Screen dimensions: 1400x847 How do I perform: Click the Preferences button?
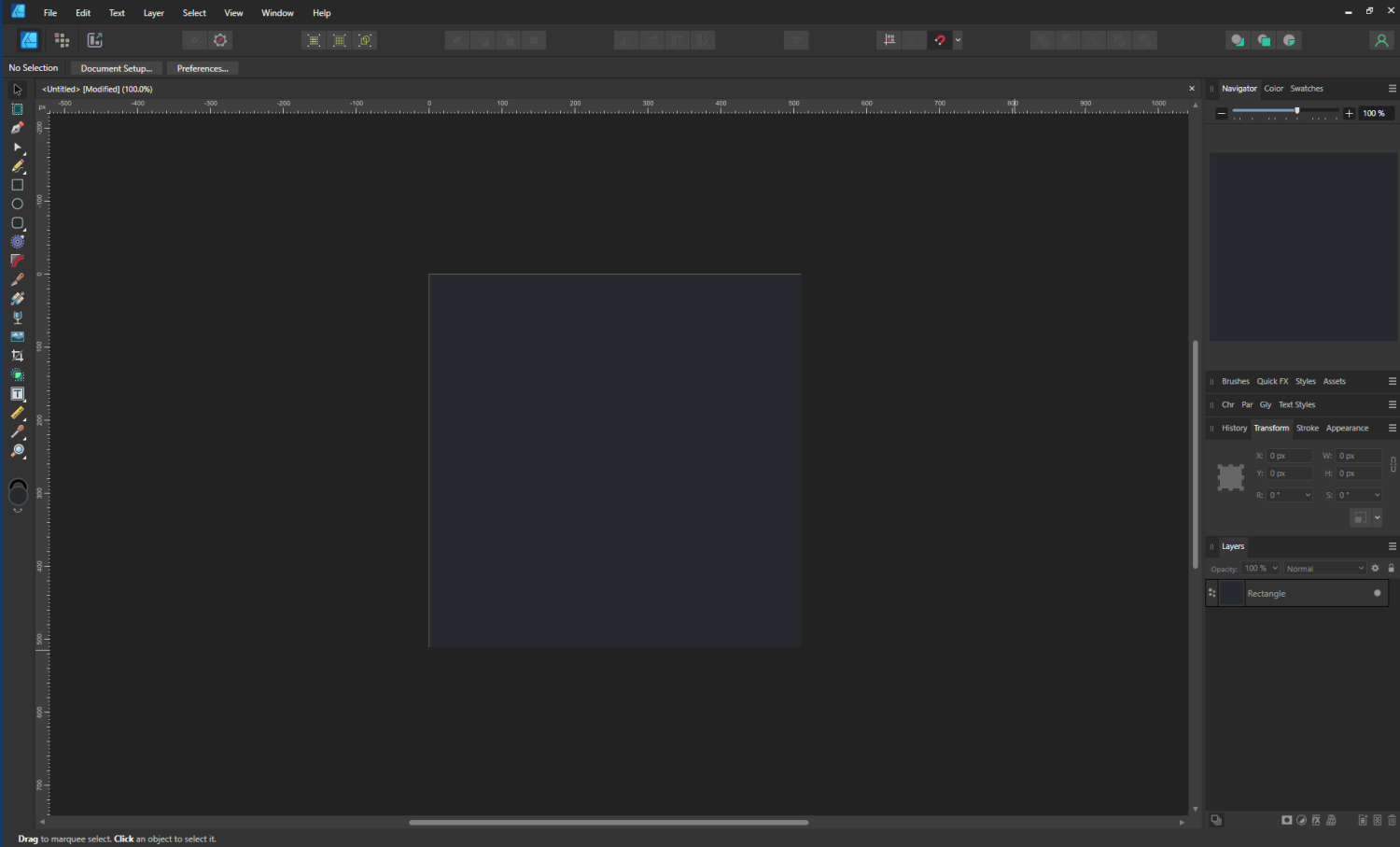tap(203, 67)
